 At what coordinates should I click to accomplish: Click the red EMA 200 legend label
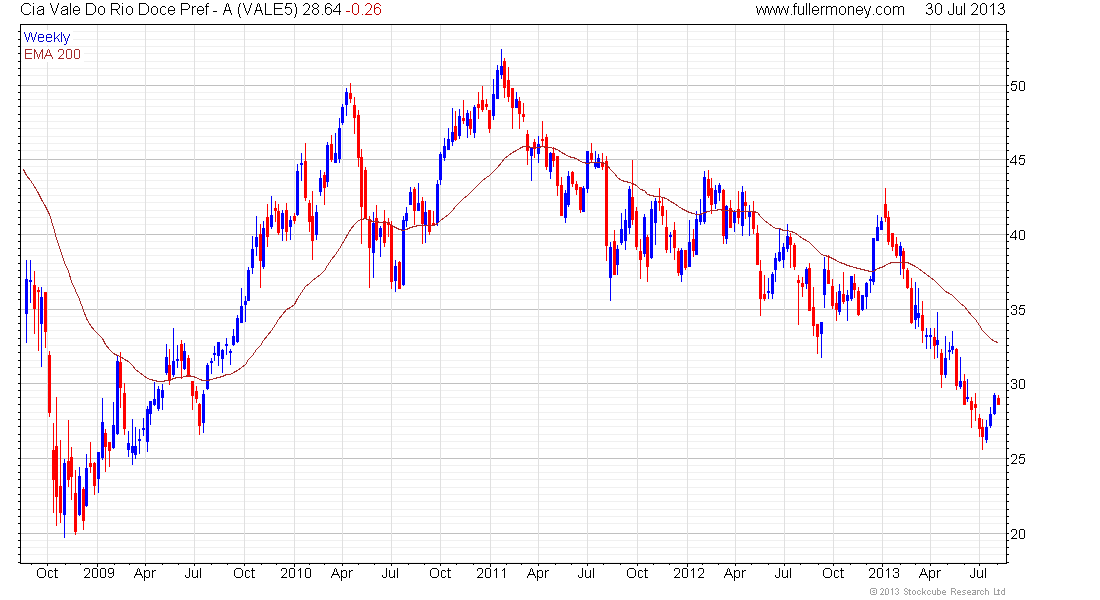[52, 54]
